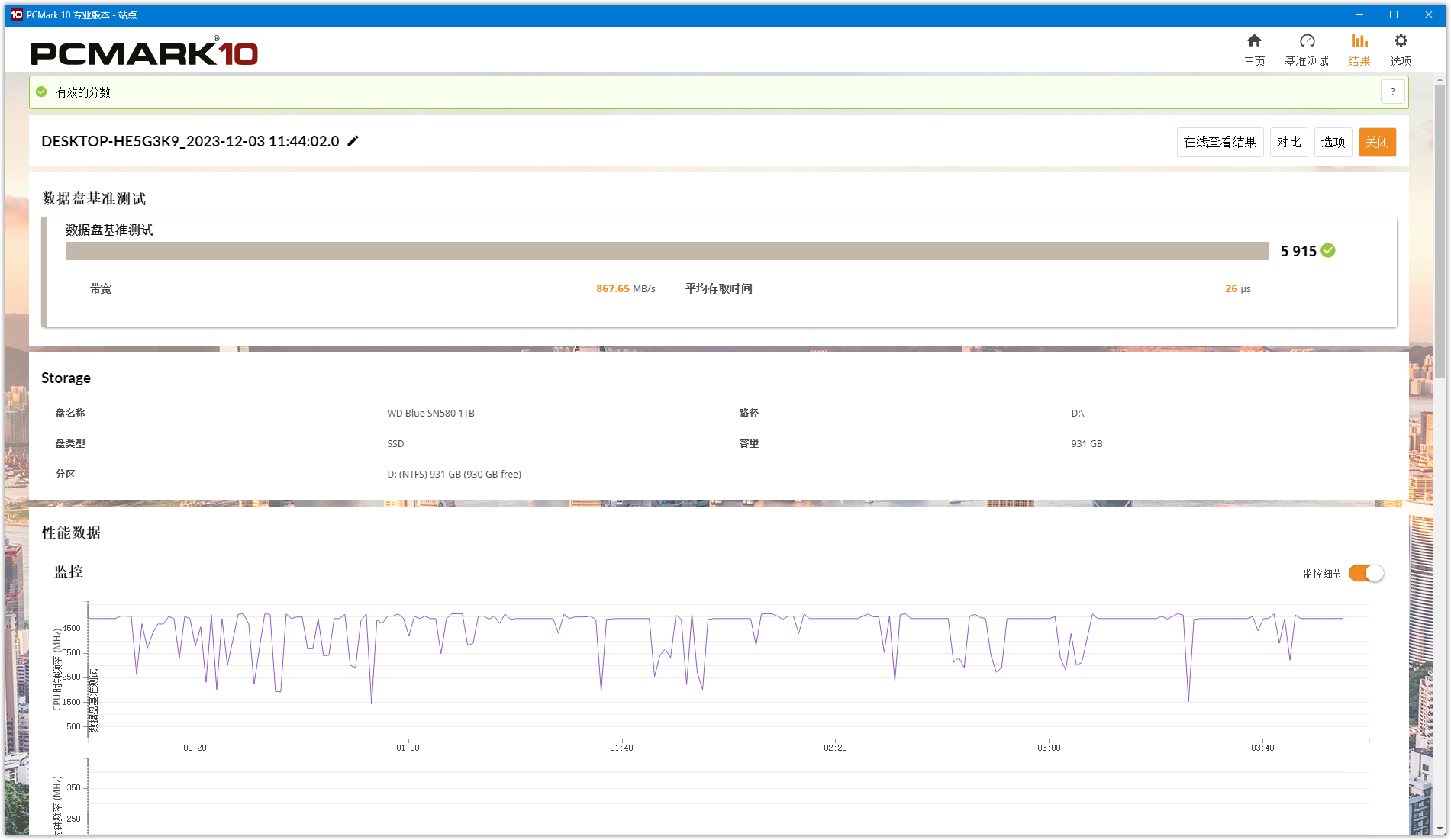
Task: Click the scrollbar up arrow
Action: click(1440, 79)
